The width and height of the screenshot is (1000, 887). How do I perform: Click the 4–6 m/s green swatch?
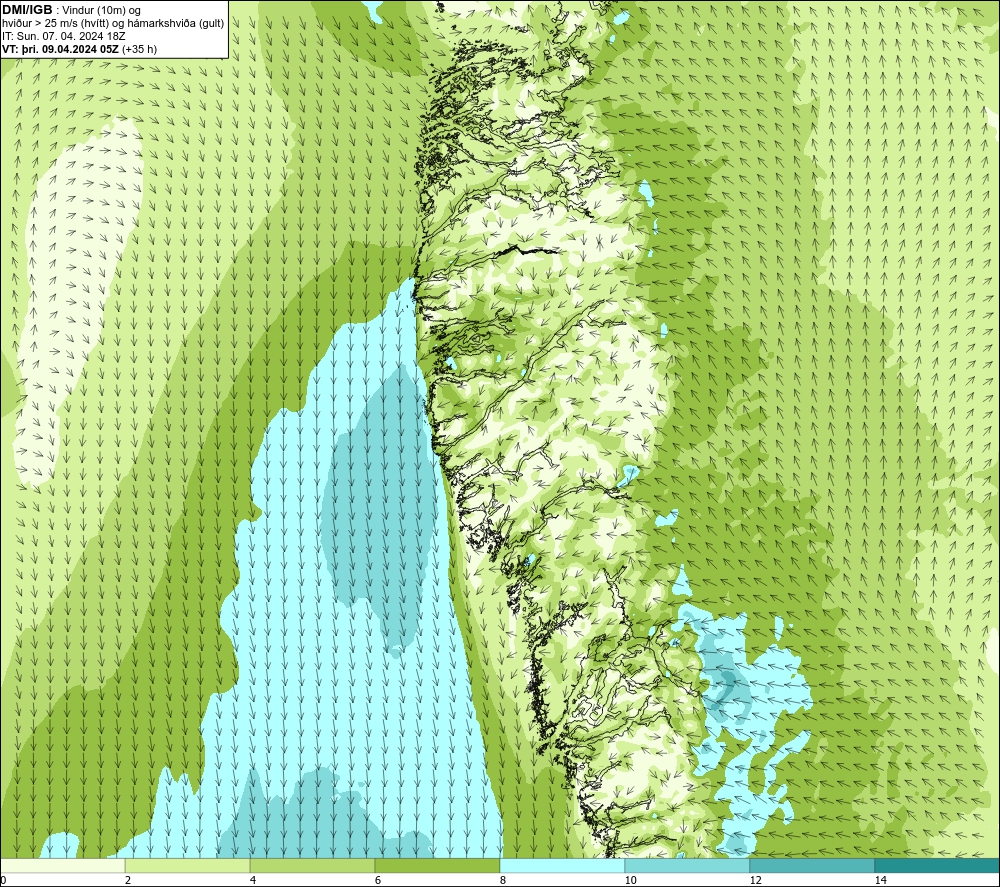point(312,865)
